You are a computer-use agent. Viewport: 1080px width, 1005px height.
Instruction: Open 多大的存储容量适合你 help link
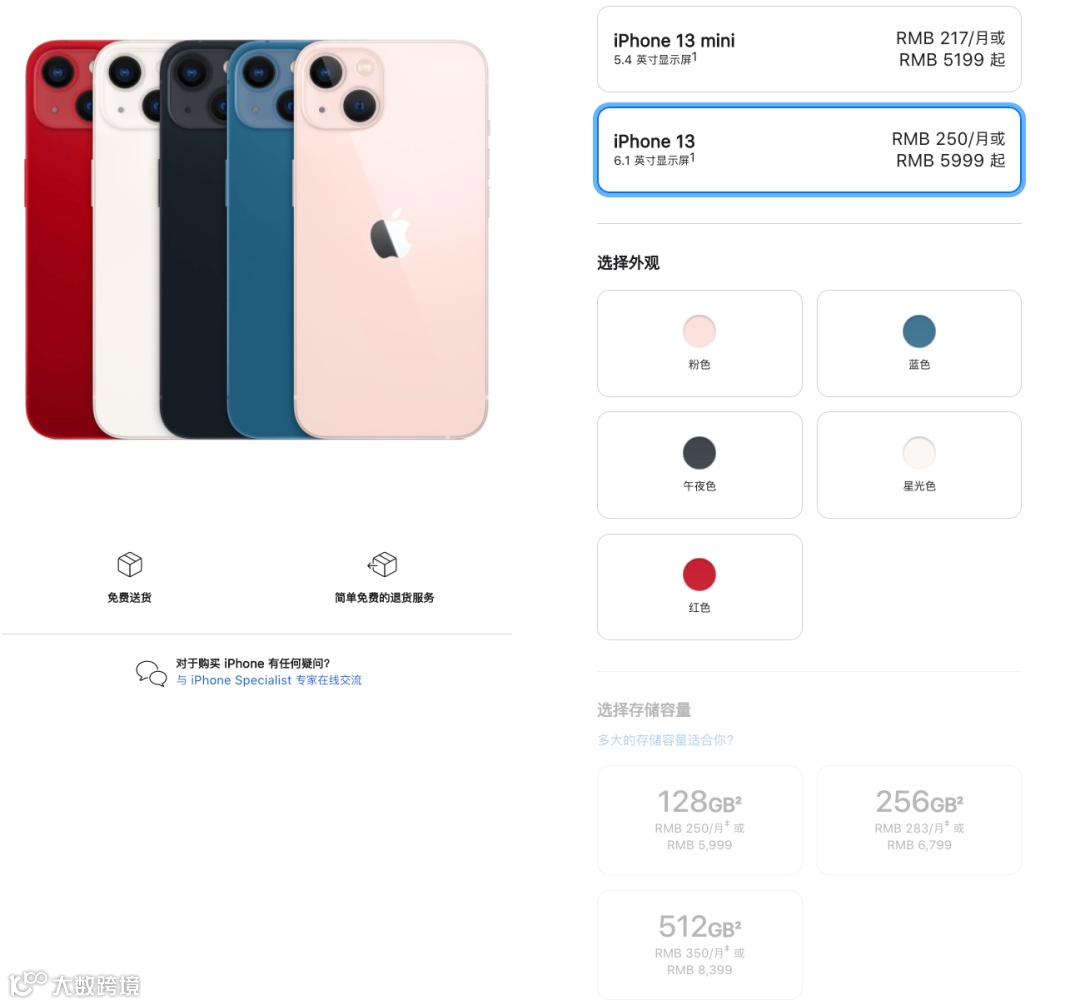tap(665, 740)
